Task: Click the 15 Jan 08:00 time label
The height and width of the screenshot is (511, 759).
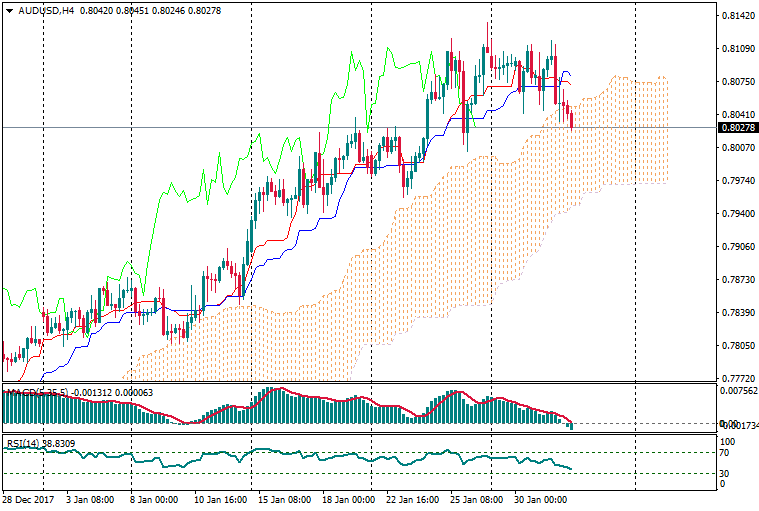Action: (282, 498)
